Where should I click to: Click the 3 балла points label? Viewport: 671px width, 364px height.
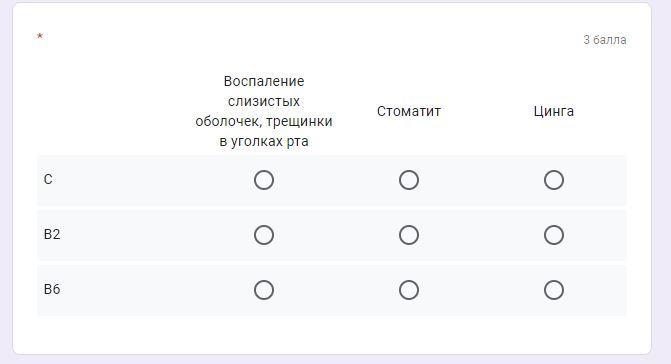coord(605,40)
